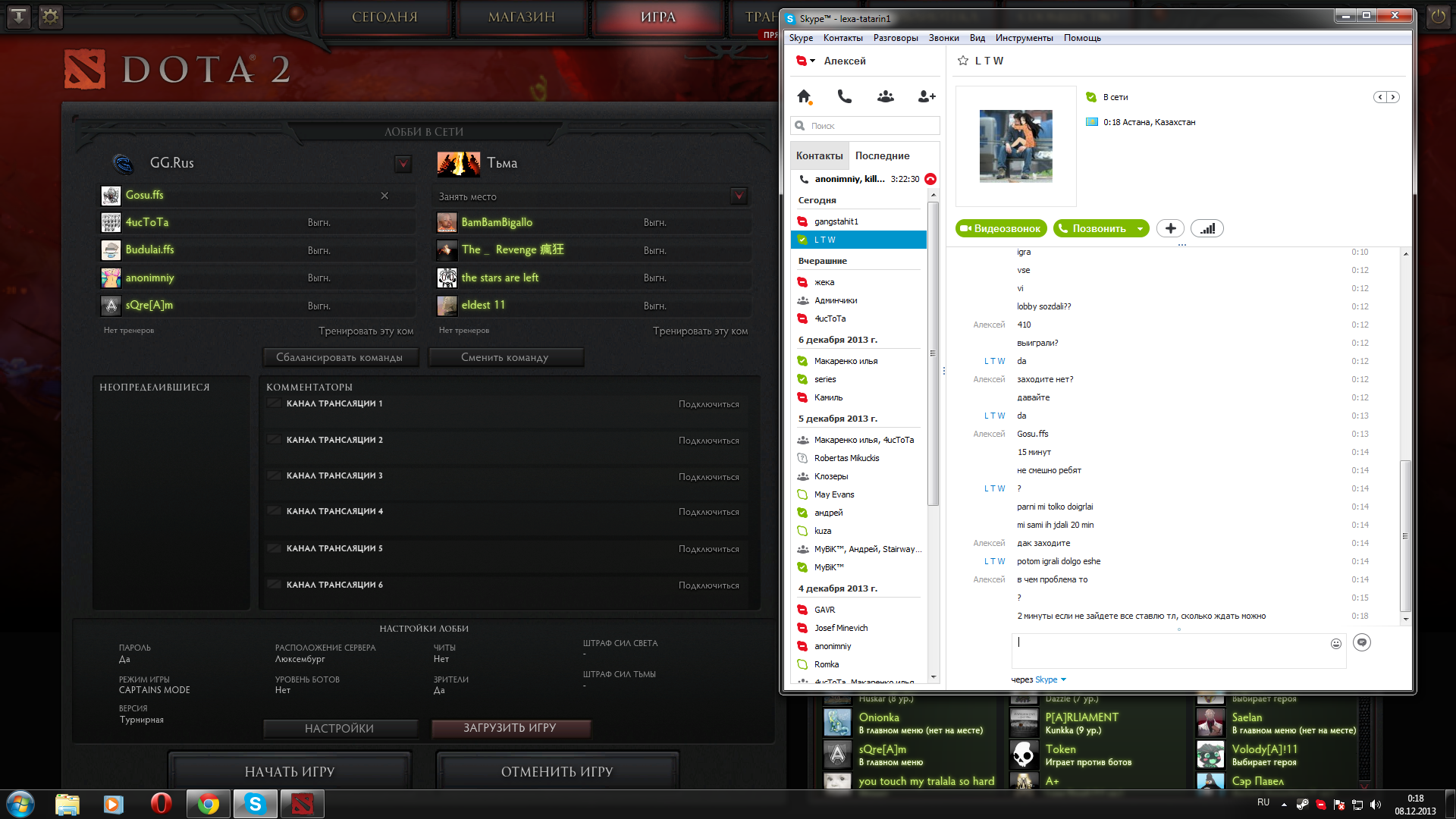This screenshot has width=1456, height=819.
Task: Switch to the Последние tab
Action: coord(882,155)
